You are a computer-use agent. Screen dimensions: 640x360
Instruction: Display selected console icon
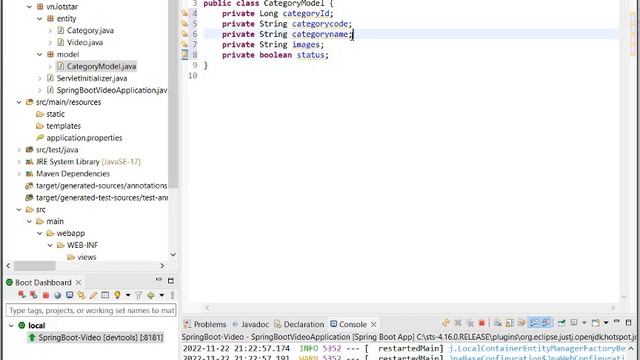573,322
